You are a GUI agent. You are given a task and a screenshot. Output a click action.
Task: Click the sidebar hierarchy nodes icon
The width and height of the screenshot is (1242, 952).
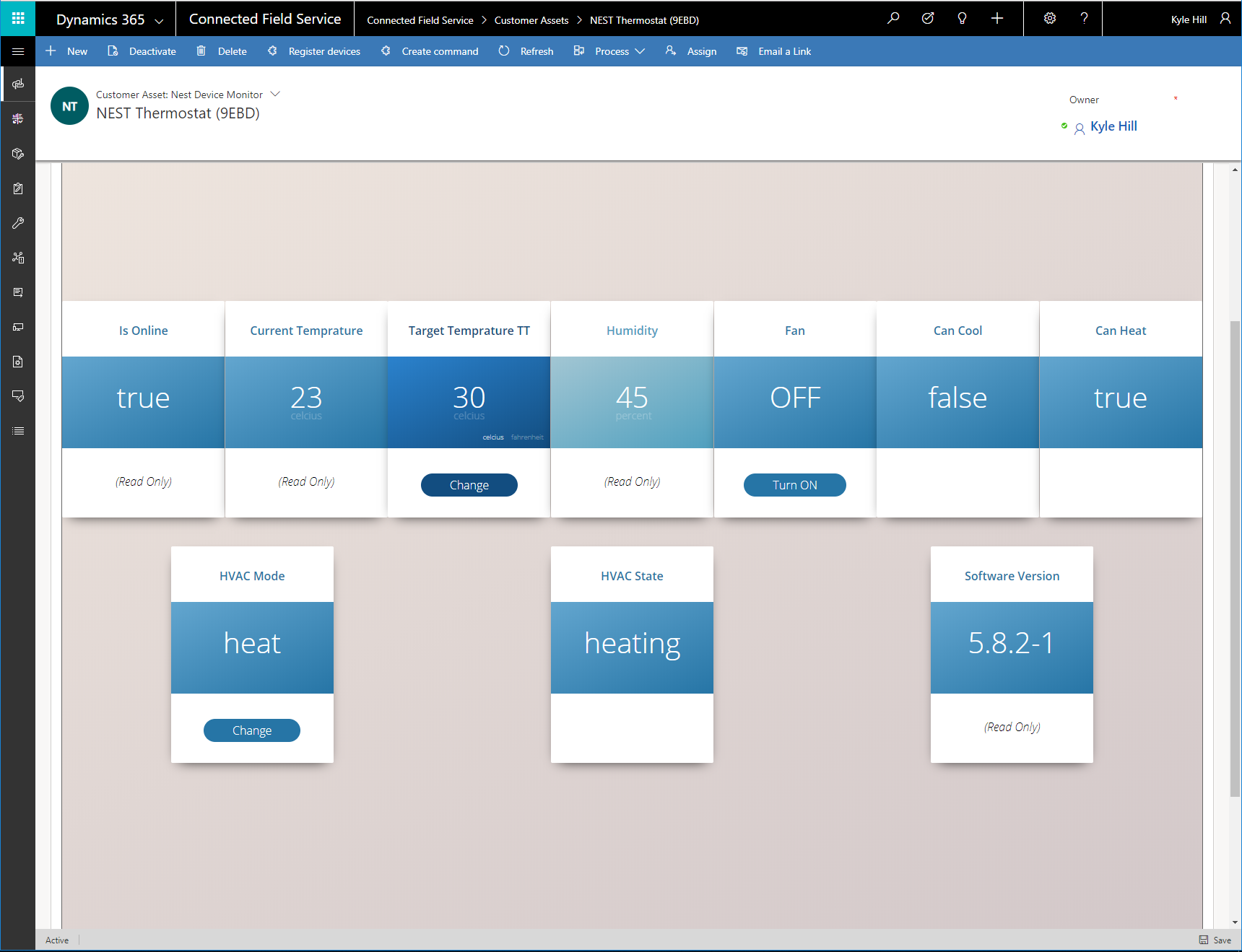point(18,258)
